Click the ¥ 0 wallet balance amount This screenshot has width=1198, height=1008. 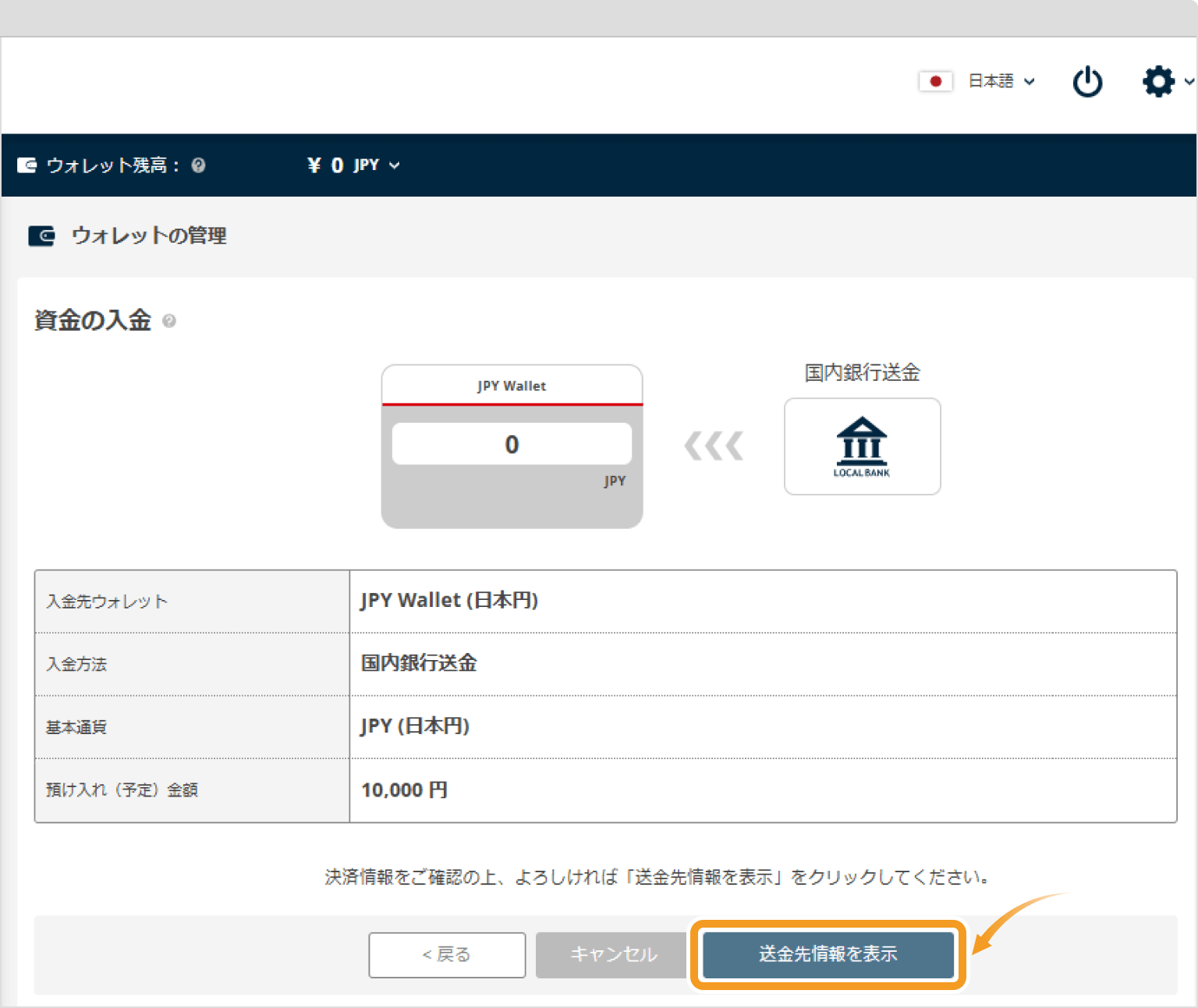[325, 165]
